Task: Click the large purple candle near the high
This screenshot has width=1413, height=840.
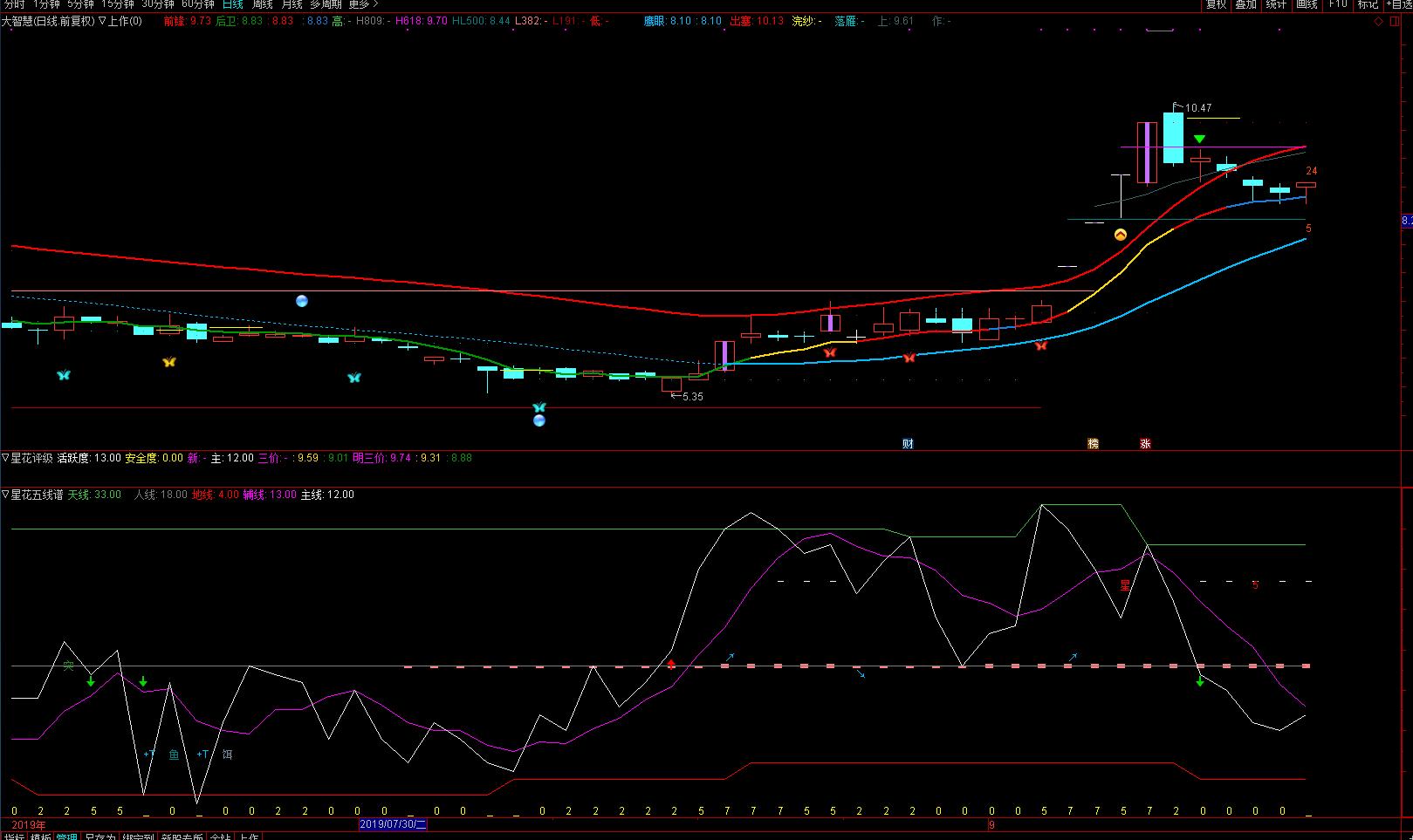Action: click(x=1147, y=153)
